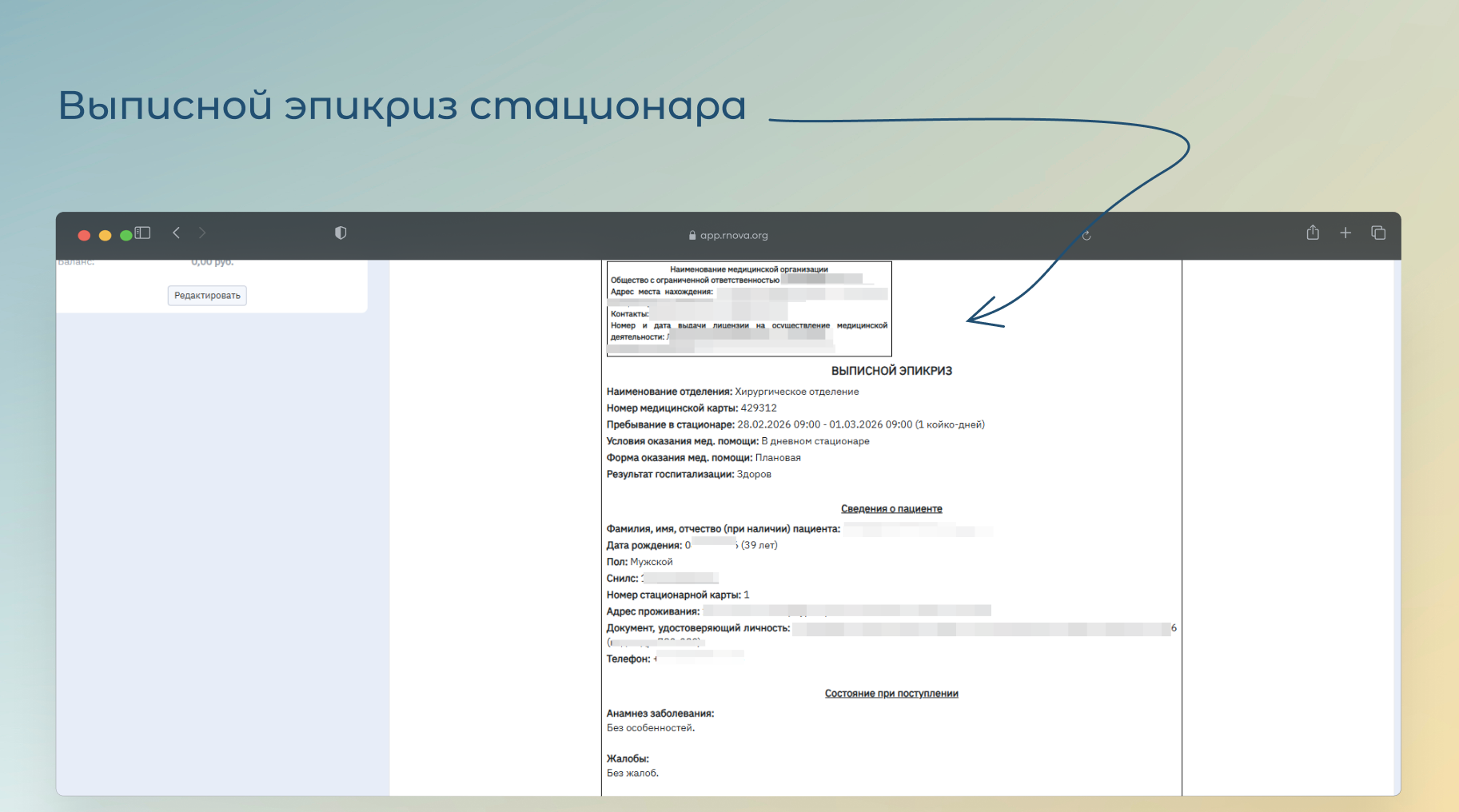Go forward with the right chevron
The image size is (1459, 812).
[202, 233]
